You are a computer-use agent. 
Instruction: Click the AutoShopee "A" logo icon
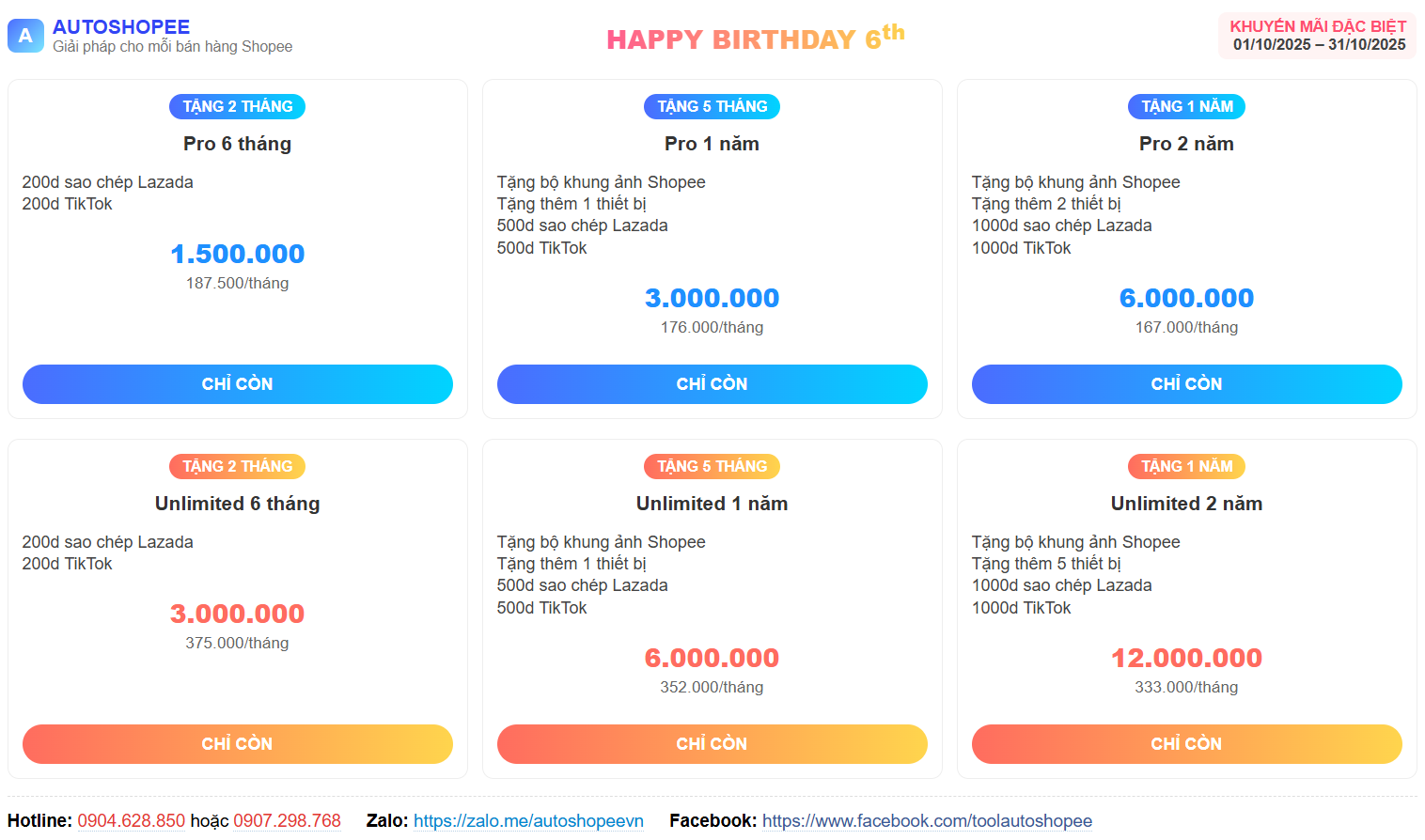click(x=25, y=36)
